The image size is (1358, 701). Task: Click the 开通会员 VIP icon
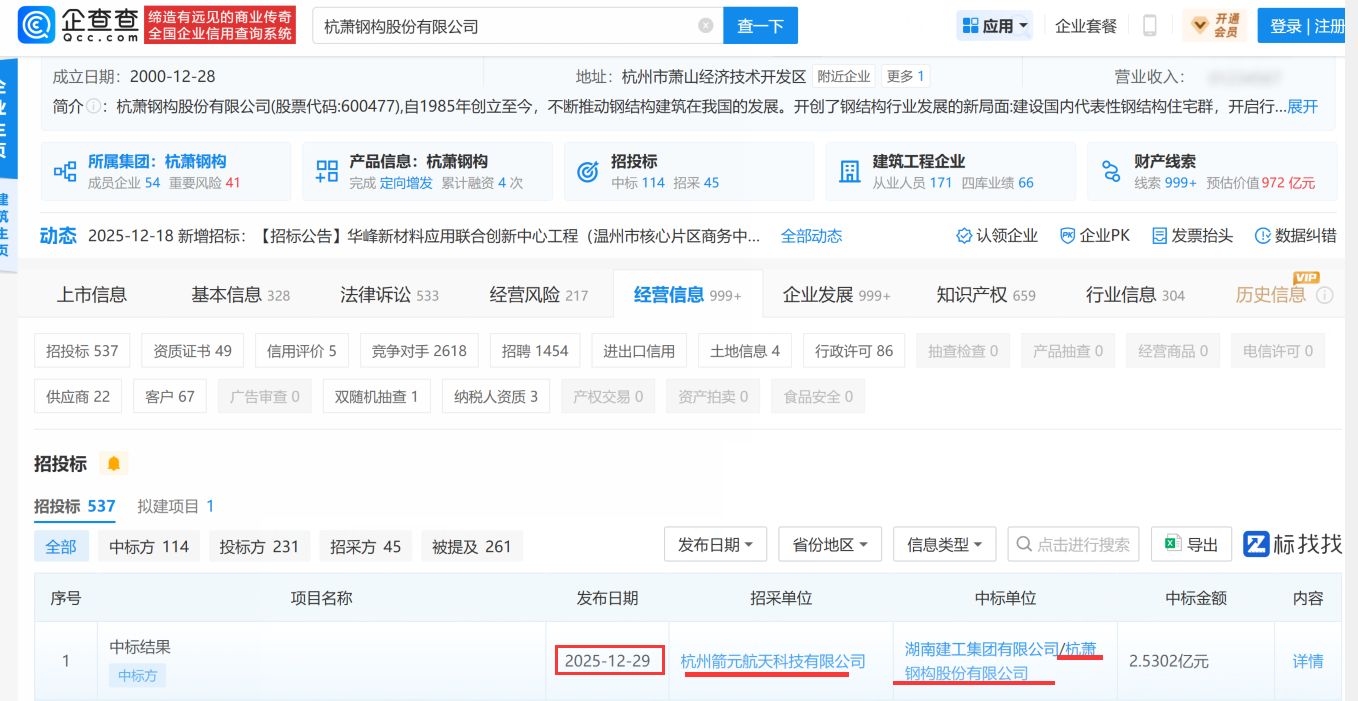(1215, 26)
